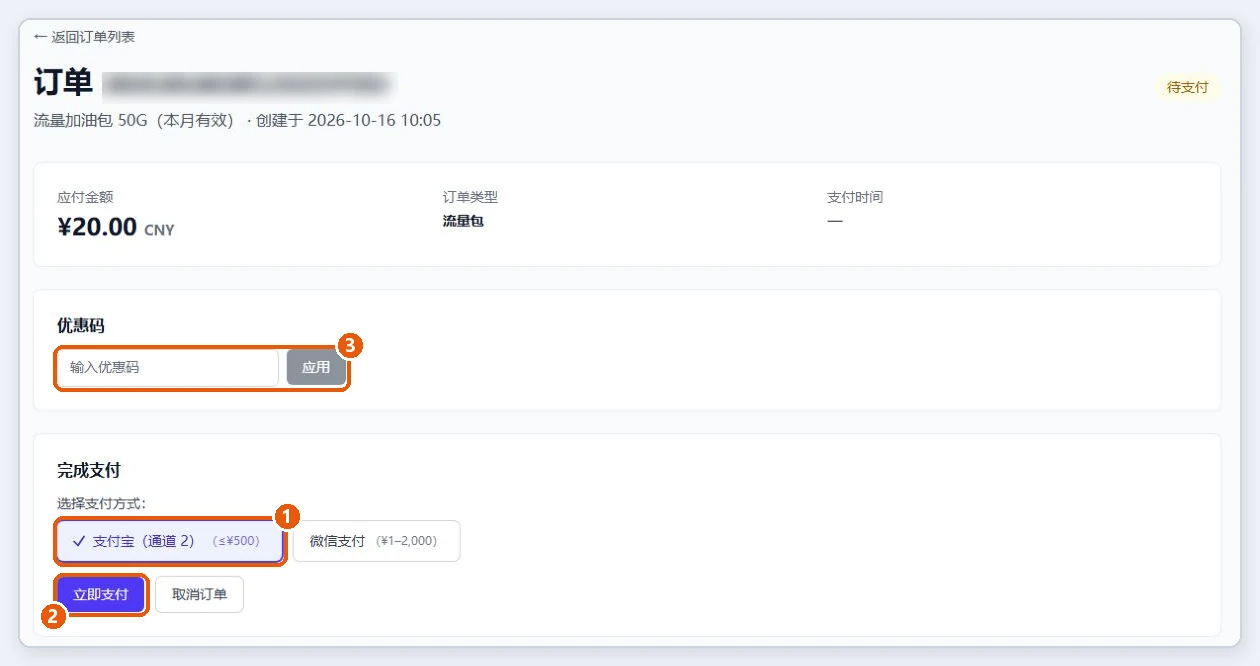Click the 支付时间 label

[x=855, y=197]
